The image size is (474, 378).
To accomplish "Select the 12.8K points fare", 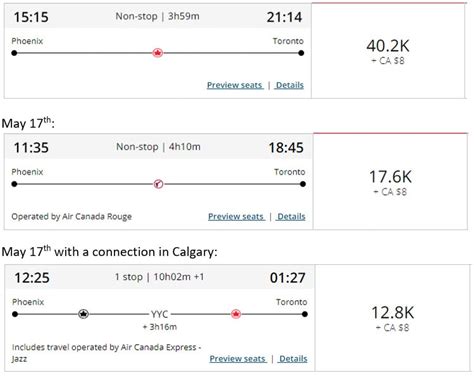I will coord(393,318).
